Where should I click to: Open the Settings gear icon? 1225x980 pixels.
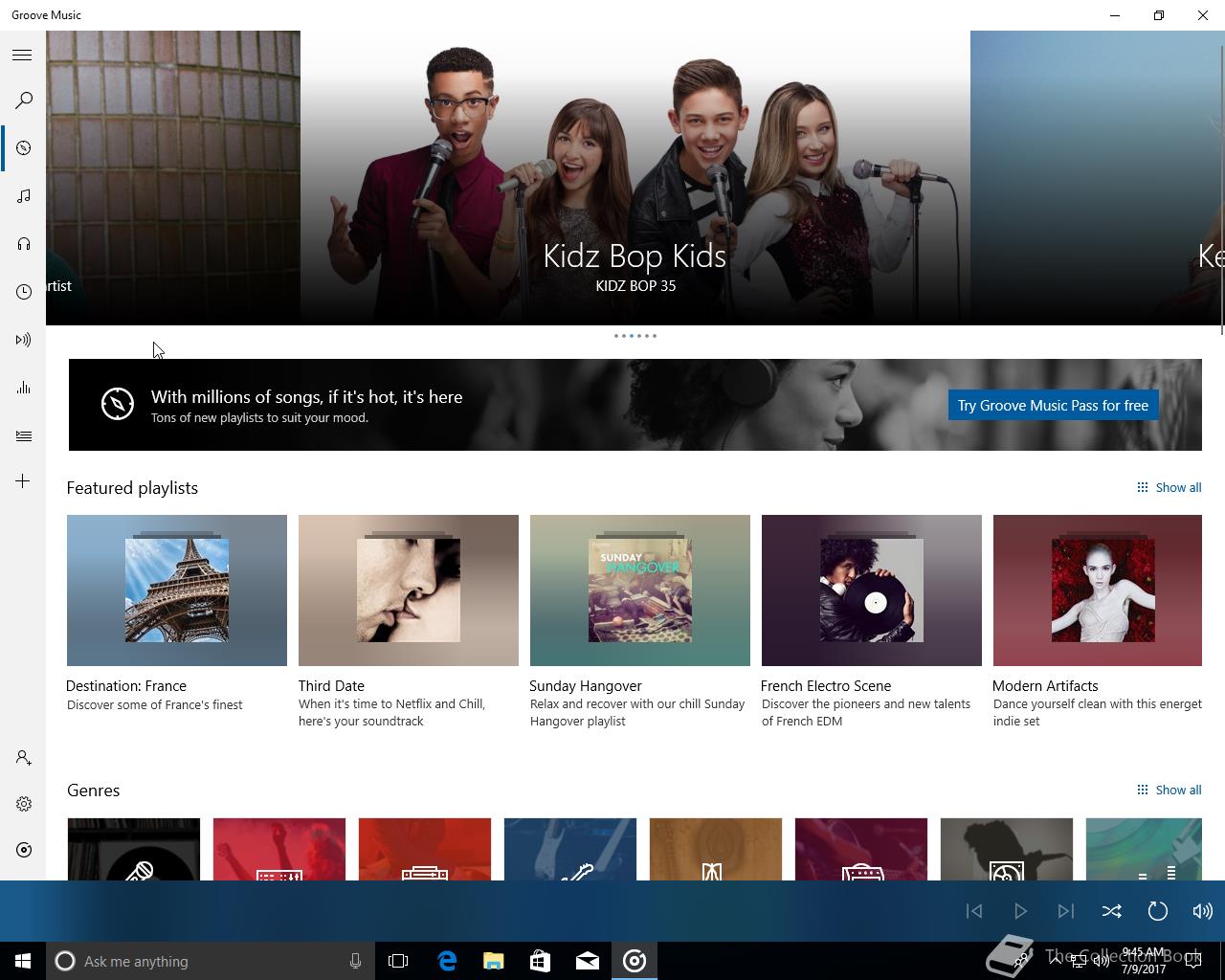point(23,804)
